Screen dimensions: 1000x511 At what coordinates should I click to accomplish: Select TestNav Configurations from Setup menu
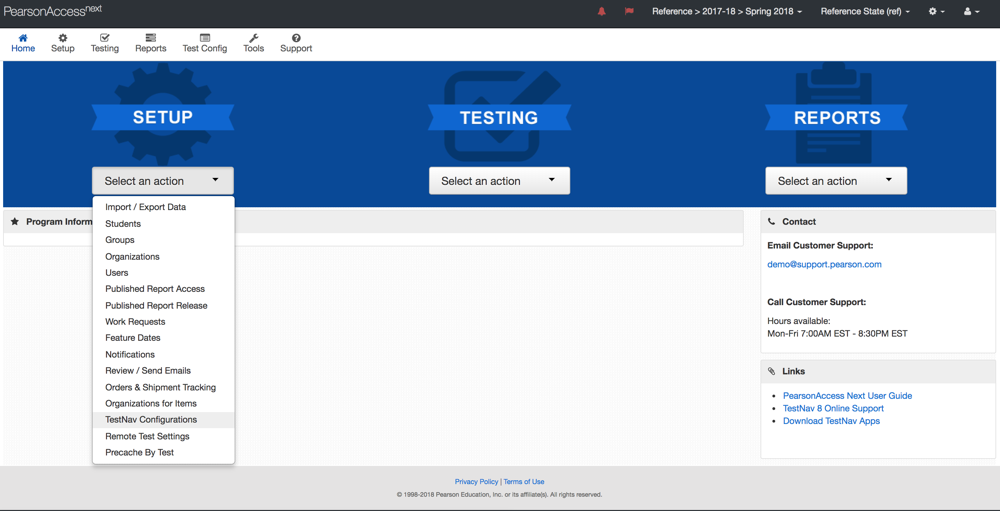[x=151, y=420]
